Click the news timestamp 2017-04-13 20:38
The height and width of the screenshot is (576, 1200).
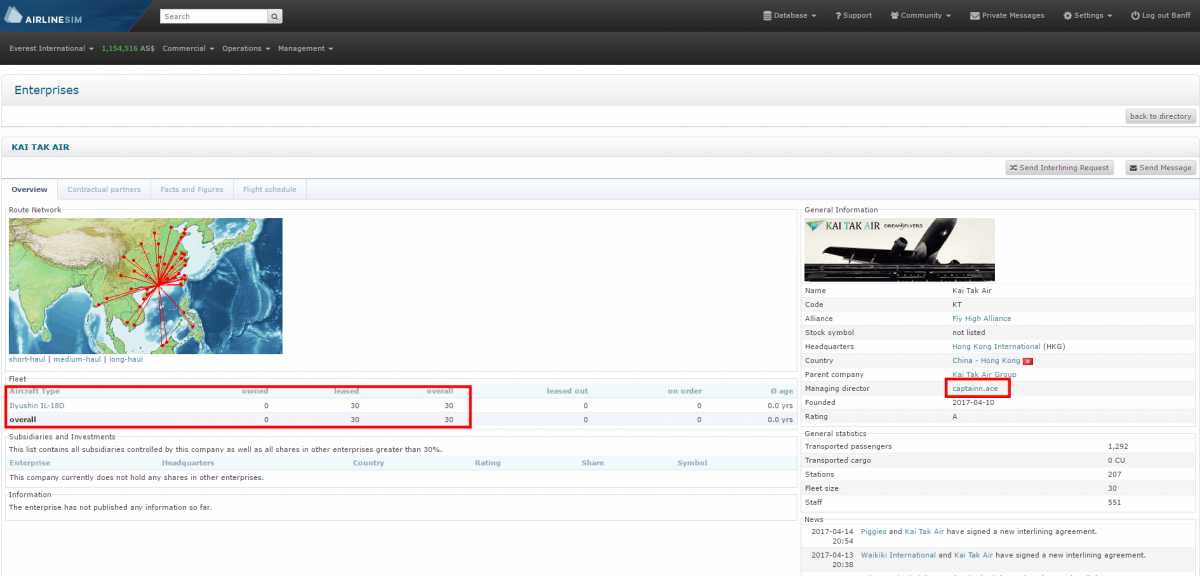832,559
